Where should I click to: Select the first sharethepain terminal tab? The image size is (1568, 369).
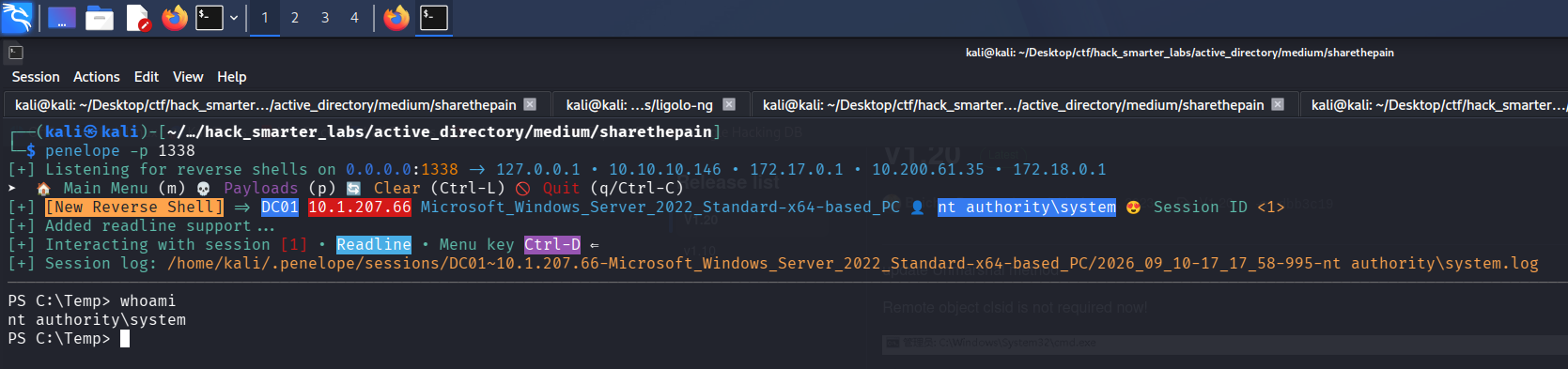pyautogui.click(x=266, y=105)
